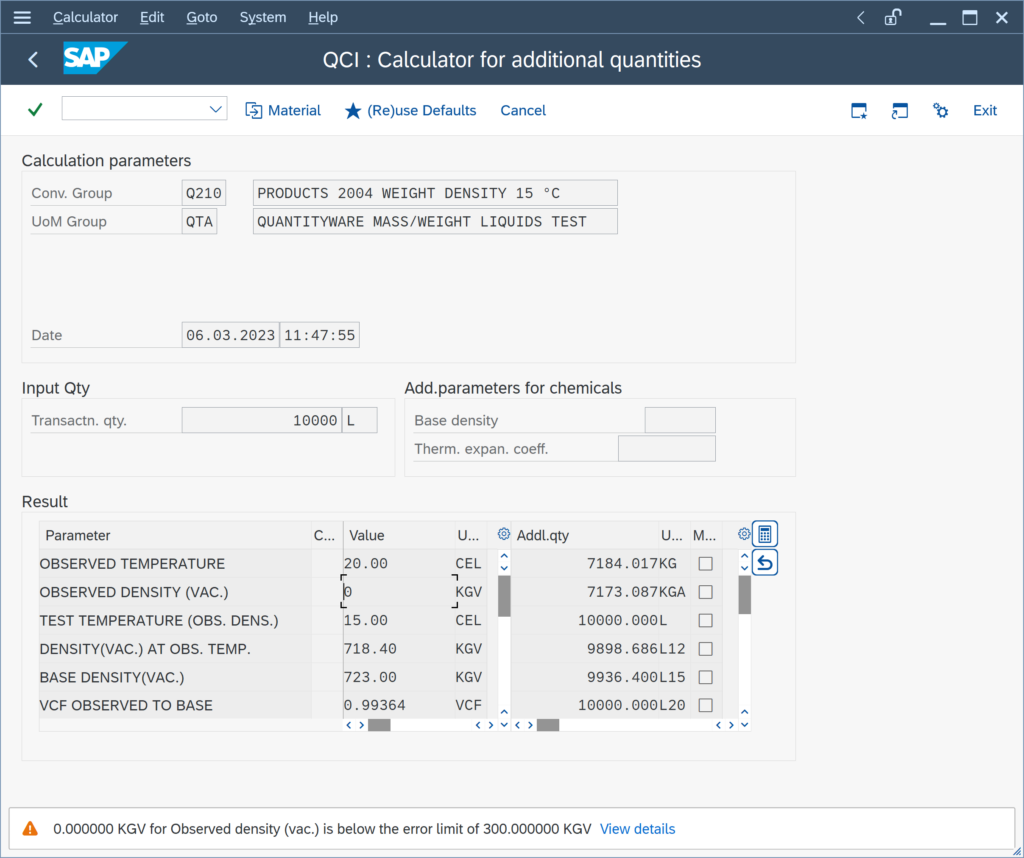
Task: Click the Parameter column header
Action: [x=175, y=535]
